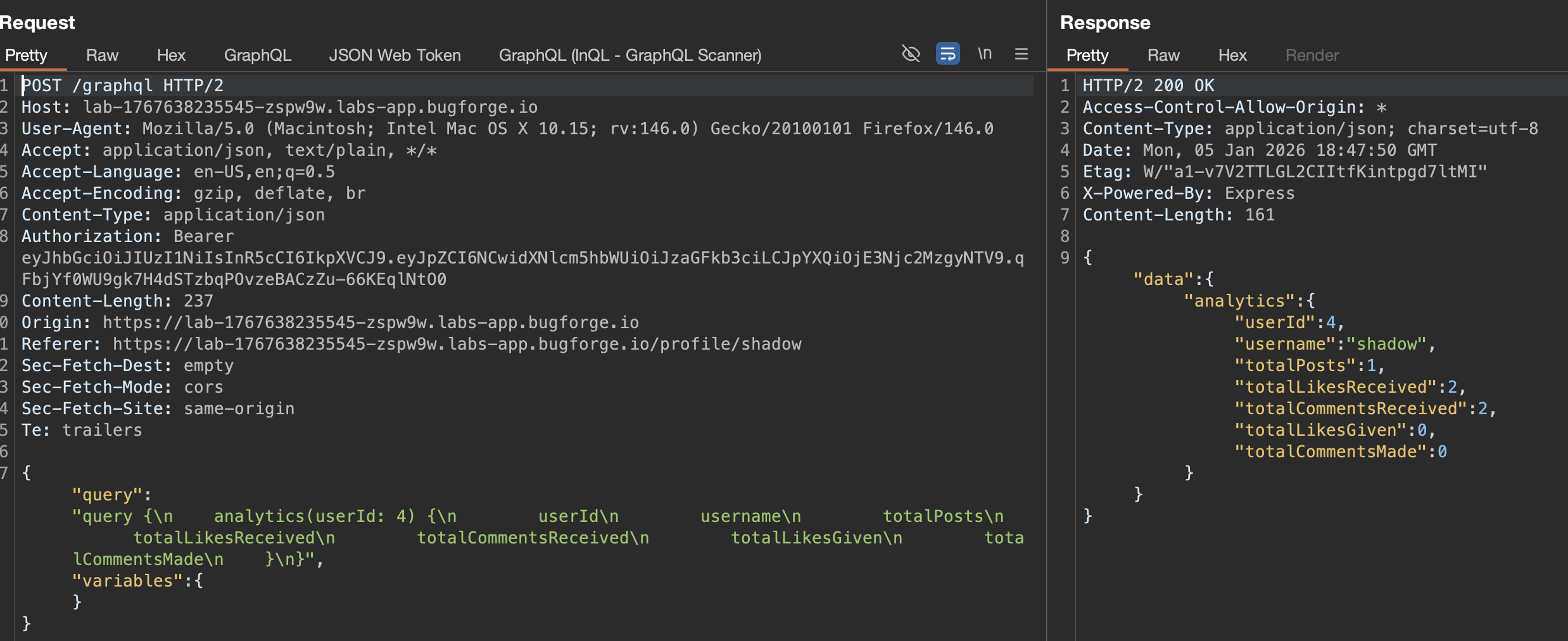Click the "shadow" username value in response
The image size is (1568, 641).
[1386, 345]
